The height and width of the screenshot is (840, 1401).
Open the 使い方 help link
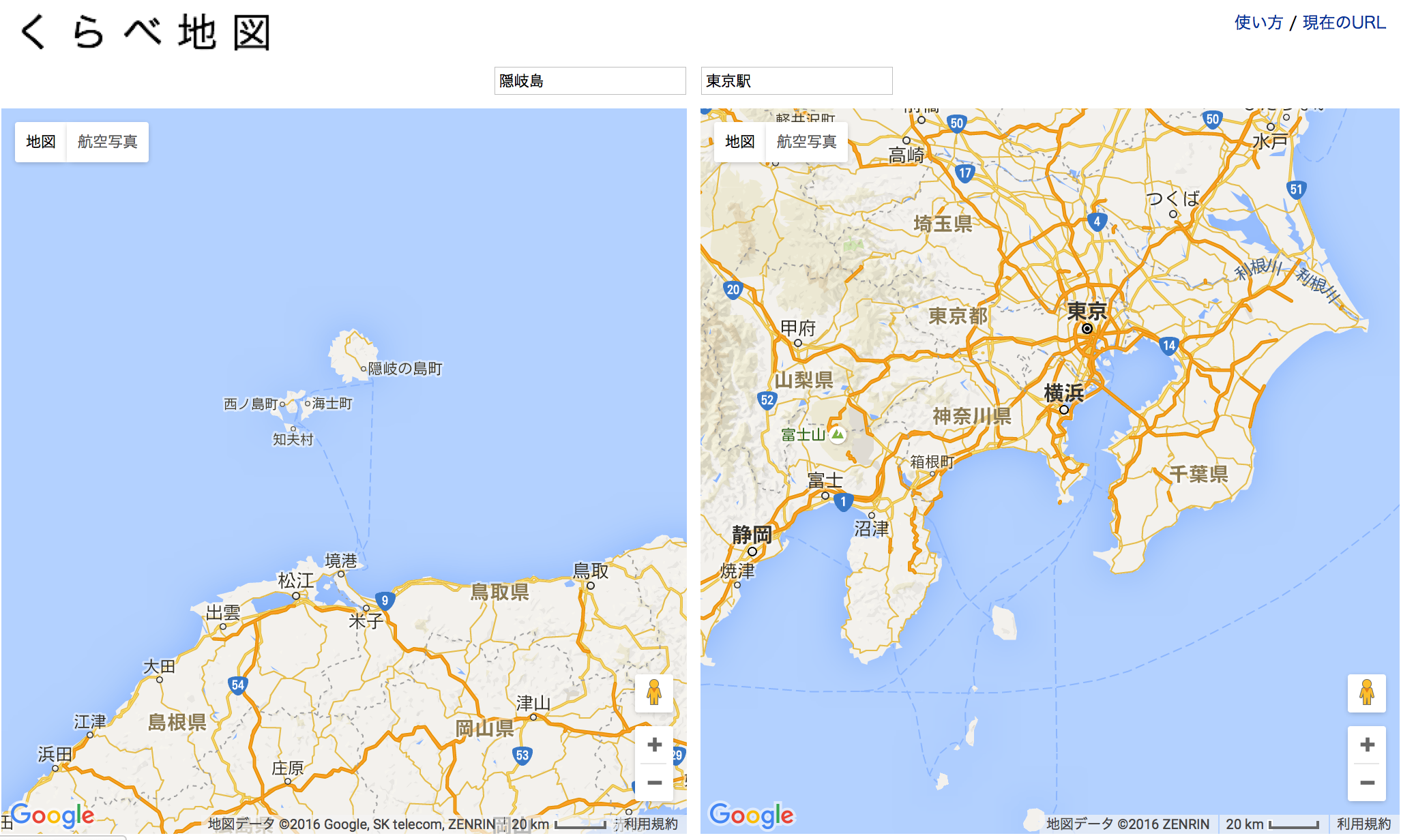coord(1258,22)
